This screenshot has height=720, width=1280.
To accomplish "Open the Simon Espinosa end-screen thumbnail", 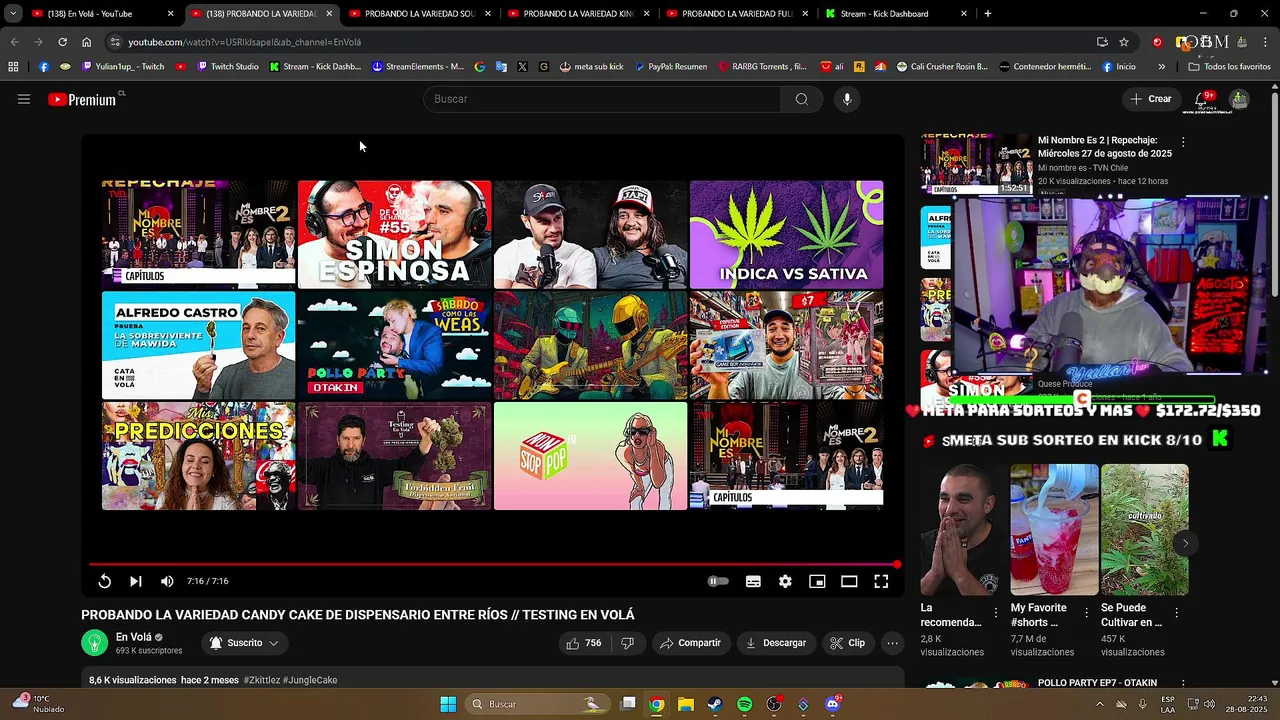I will 394,234.
